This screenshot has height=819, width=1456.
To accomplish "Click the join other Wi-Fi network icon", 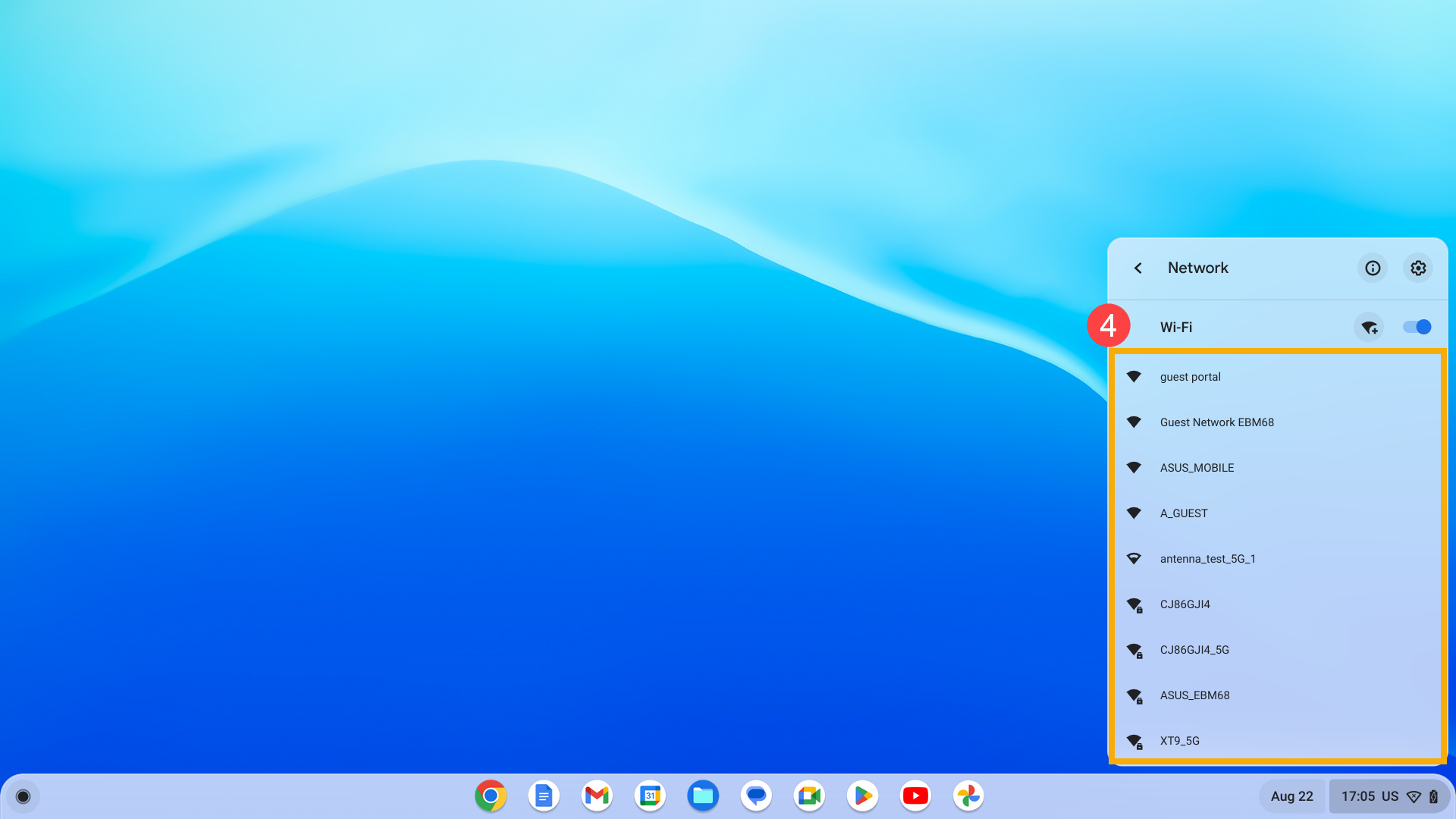I will coord(1369,328).
